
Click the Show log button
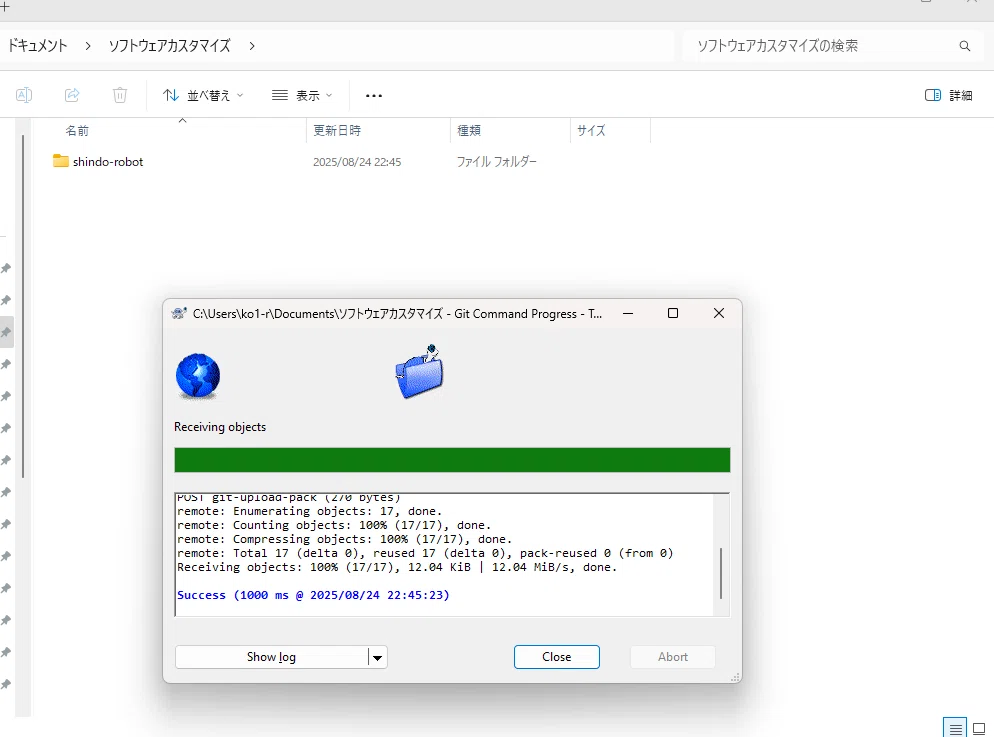(x=271, y=657)
